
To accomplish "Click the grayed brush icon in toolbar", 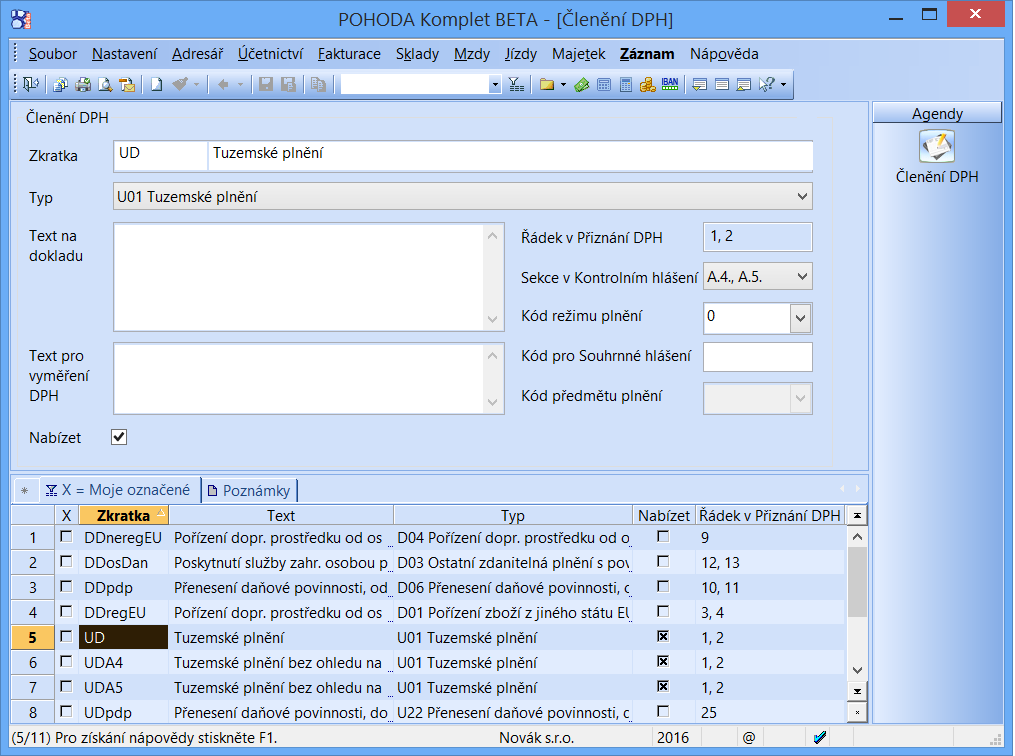I will point(180,84).
